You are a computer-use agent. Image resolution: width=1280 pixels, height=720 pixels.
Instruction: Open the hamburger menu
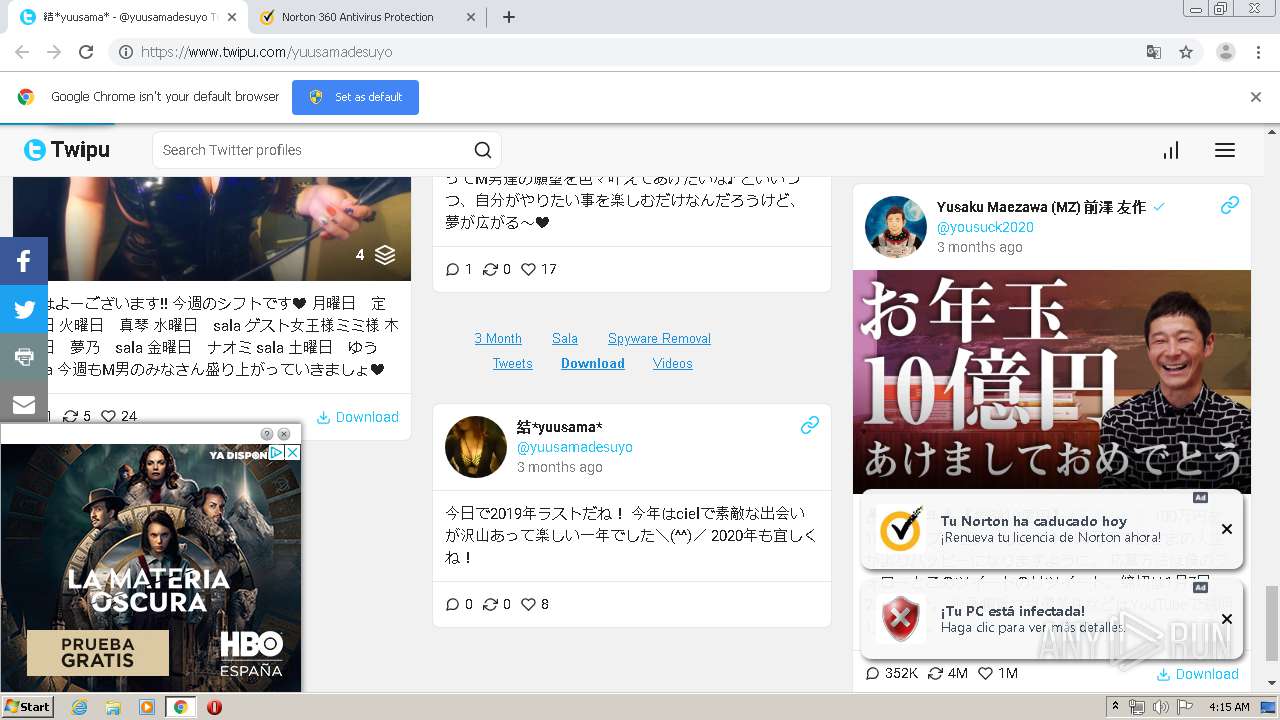(x=1225, y=150)
